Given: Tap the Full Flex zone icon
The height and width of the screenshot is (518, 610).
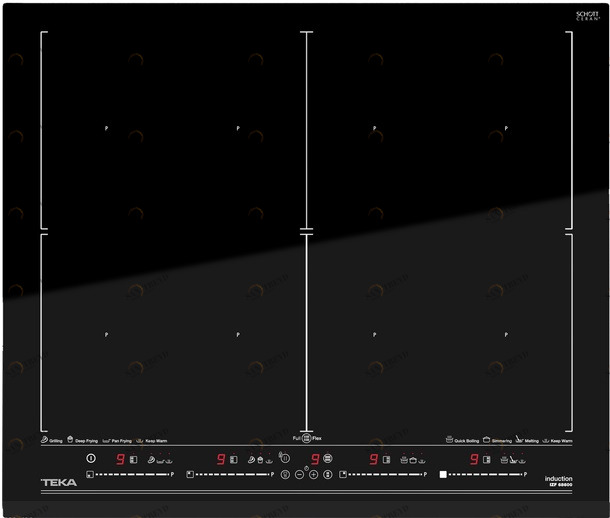Looking at the screenshot, I should coord(306,438).
